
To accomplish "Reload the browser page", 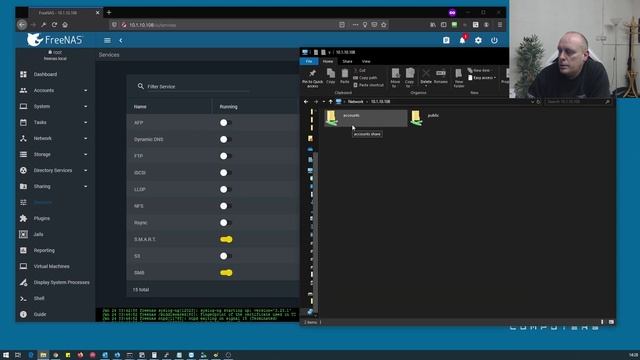I will point(54,24).
